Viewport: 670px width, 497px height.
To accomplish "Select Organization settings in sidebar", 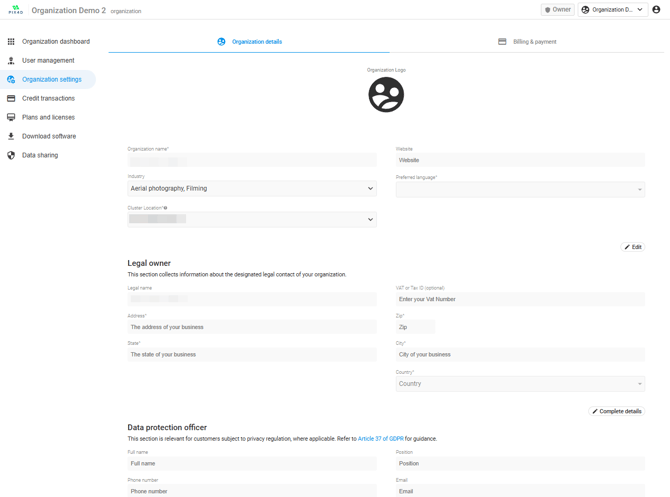I will (x=48, y=79).
